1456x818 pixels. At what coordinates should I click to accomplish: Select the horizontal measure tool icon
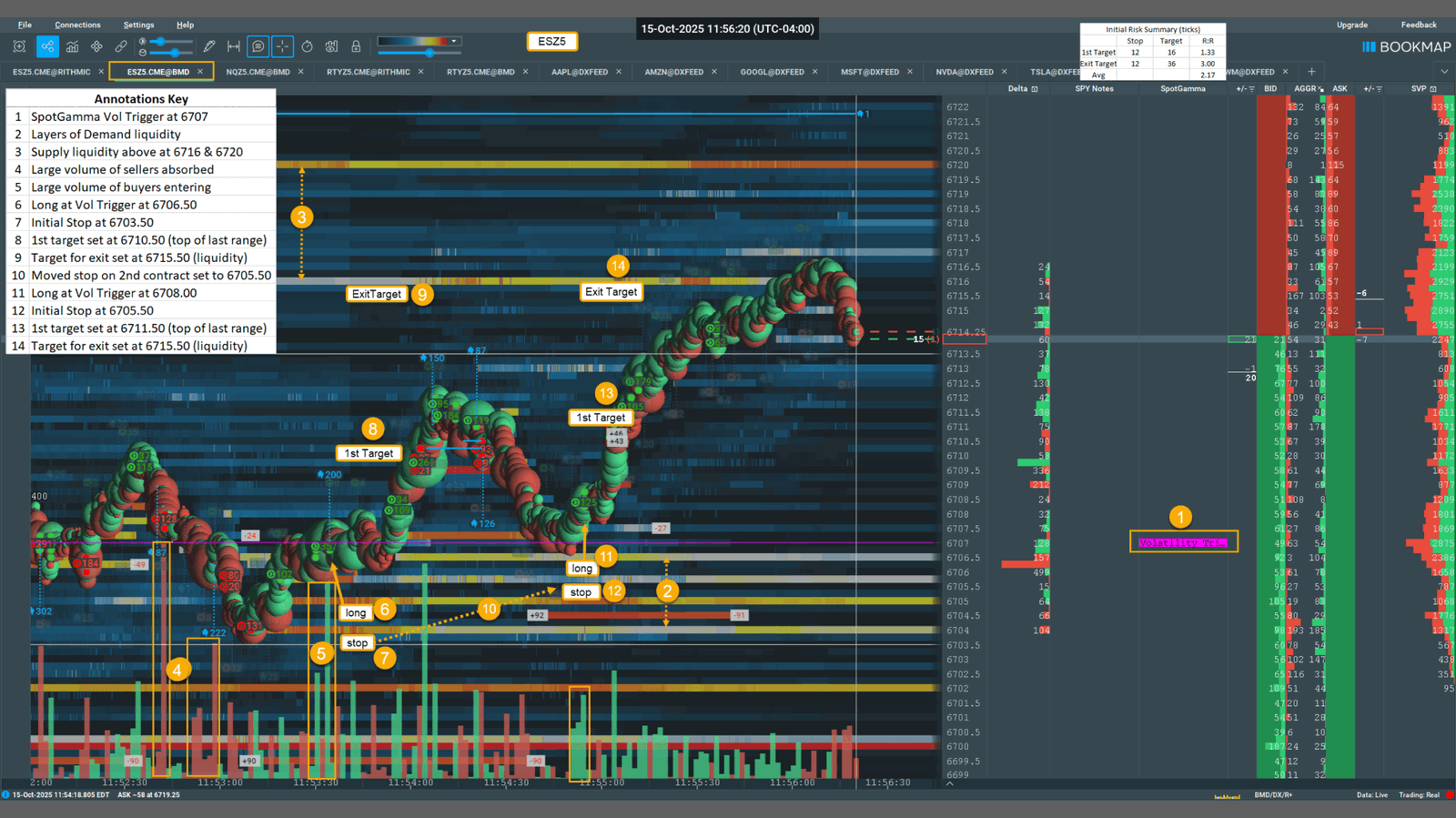234,46
